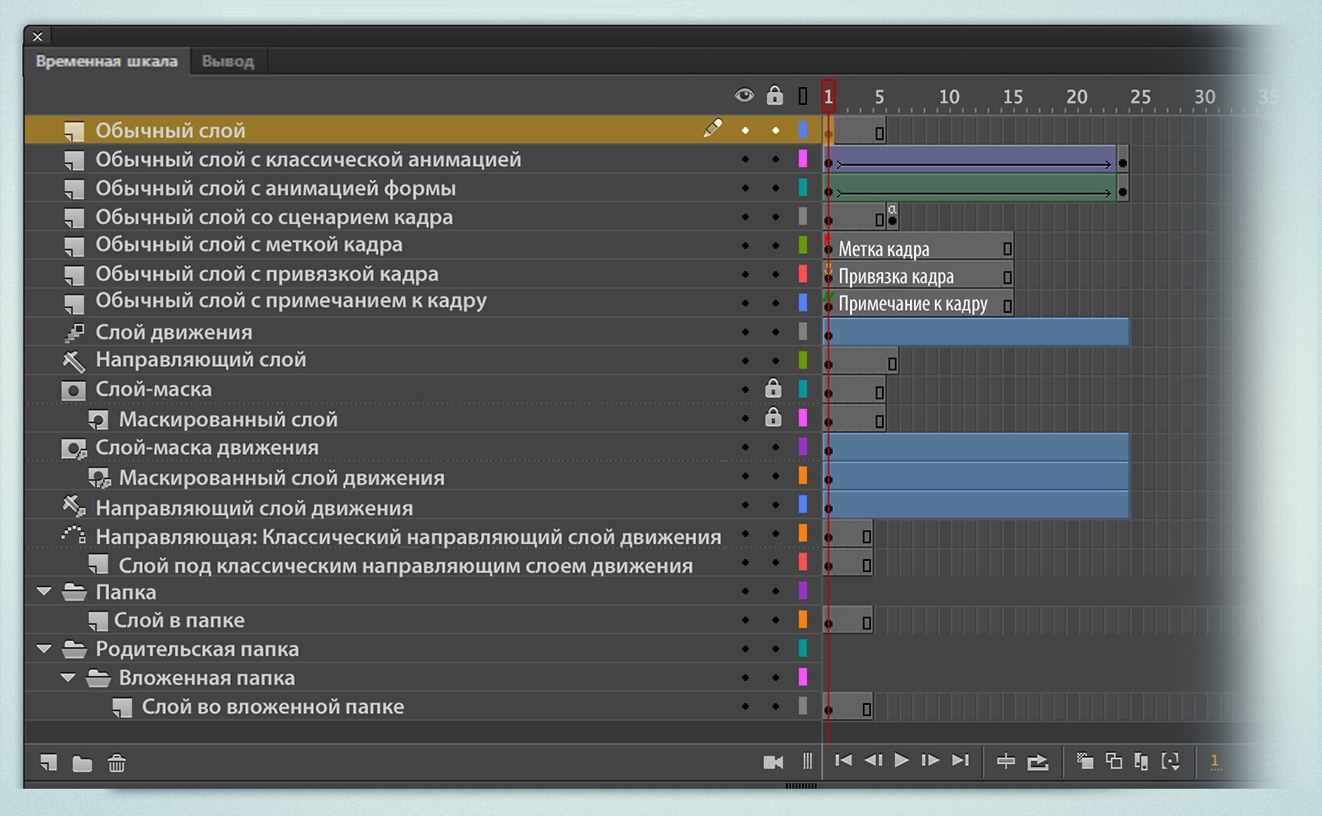Unlock the Слой-маска layer
This screenshot has width=1322, height=816.
point(773,389)
